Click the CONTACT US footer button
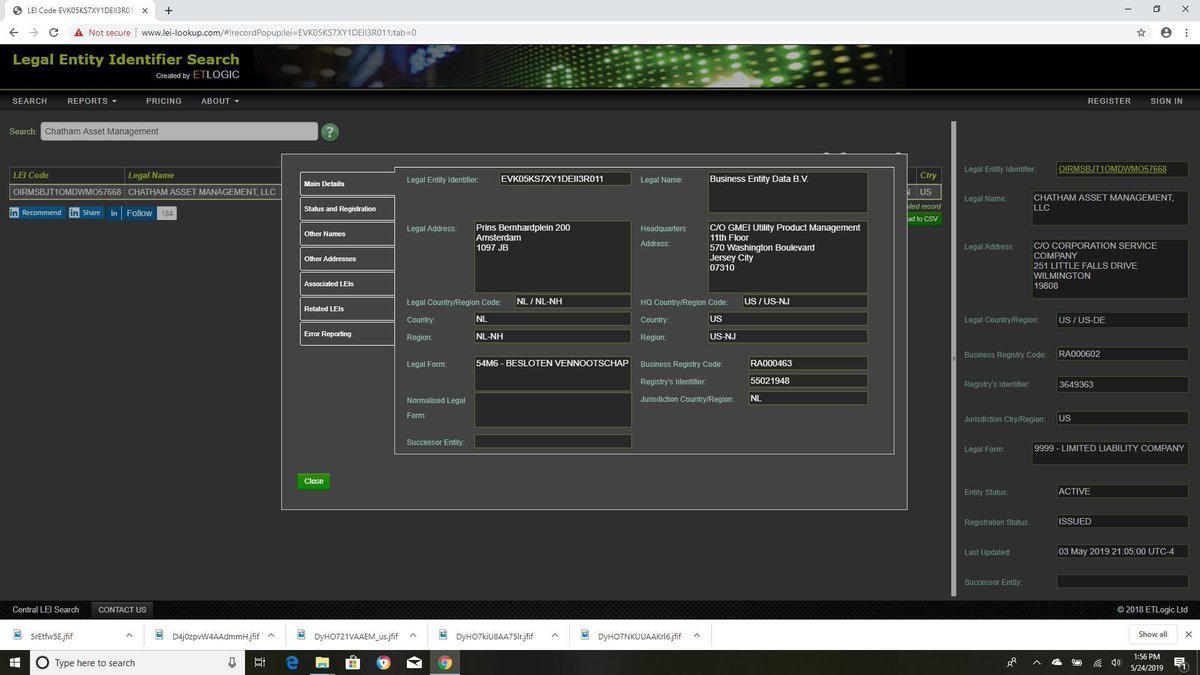 coord(122,610)
